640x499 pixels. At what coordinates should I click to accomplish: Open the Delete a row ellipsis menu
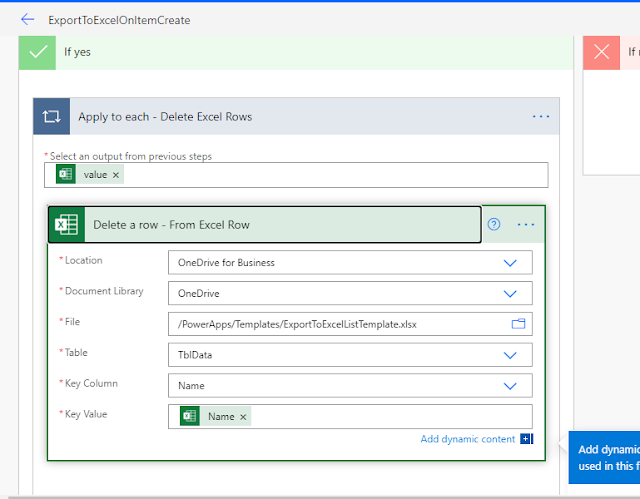coord(526,224)
